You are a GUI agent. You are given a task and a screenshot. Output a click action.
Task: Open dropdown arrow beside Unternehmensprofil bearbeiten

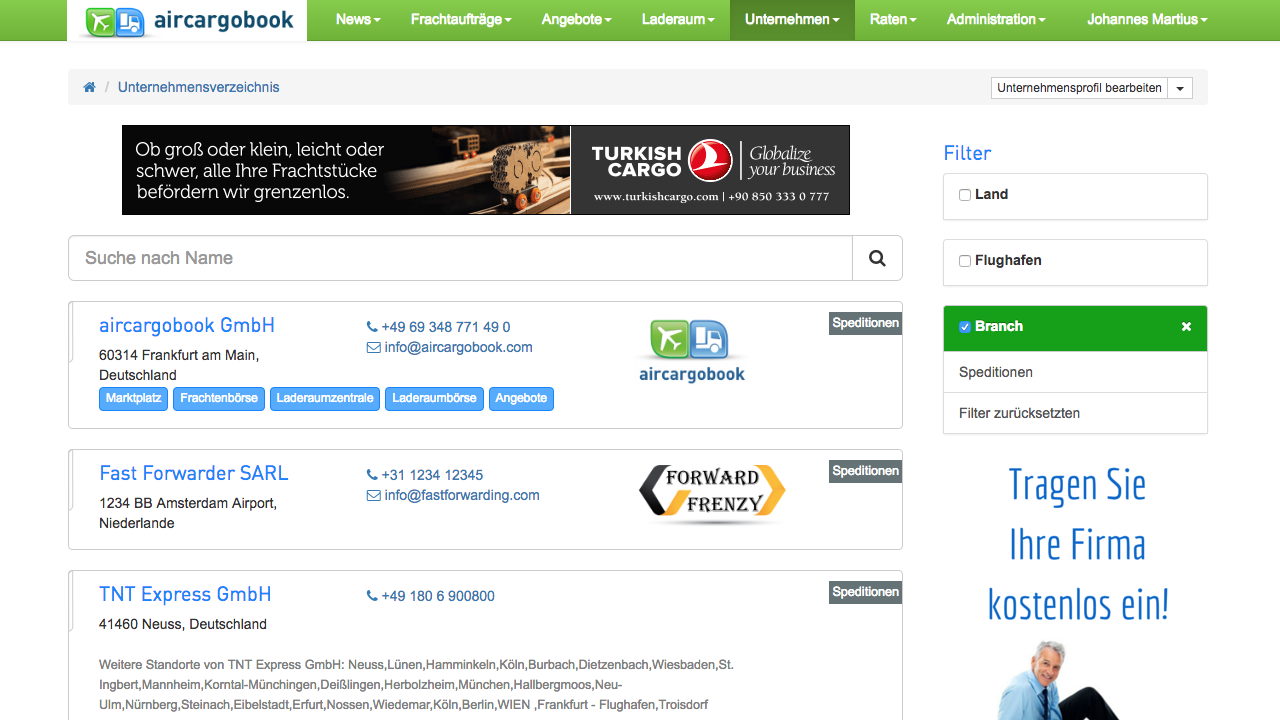point(1181,88)
